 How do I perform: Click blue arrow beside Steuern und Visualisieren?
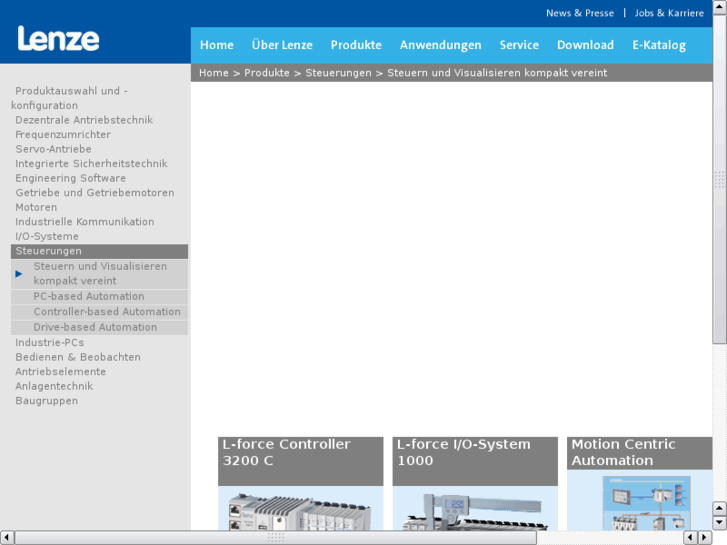19,274
